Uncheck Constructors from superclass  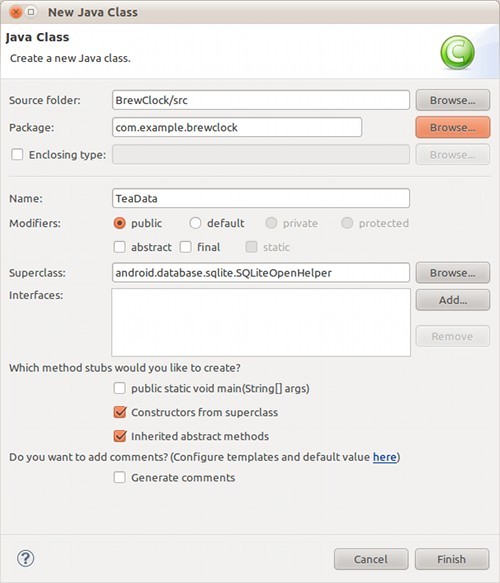(x=120, y=412)
